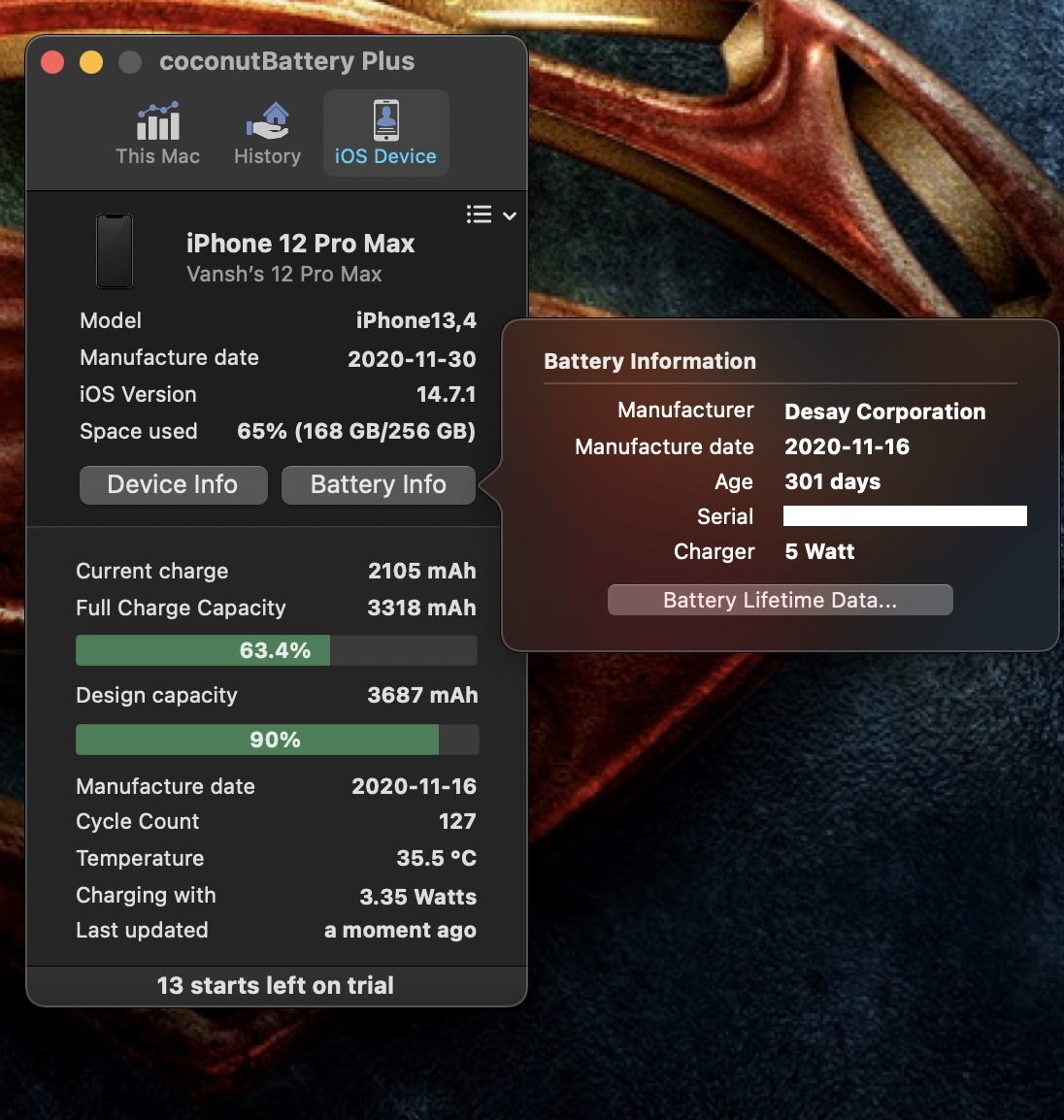Click the model value 'iPhone13,4'
The height and width of the screenshot is (1120, 1064).
pyautogui.click(x=416, y=320)
